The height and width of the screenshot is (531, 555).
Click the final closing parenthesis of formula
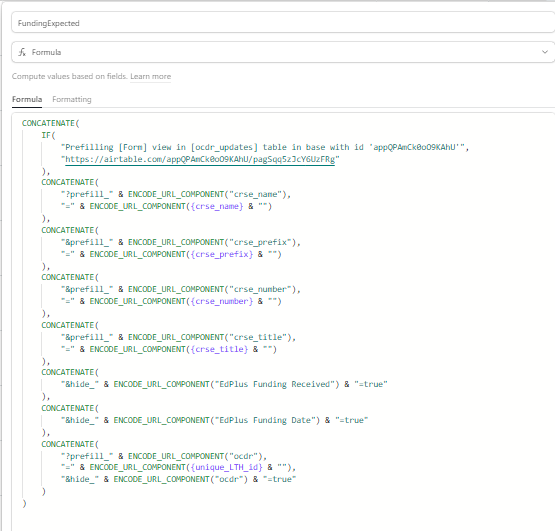(24, 503)
